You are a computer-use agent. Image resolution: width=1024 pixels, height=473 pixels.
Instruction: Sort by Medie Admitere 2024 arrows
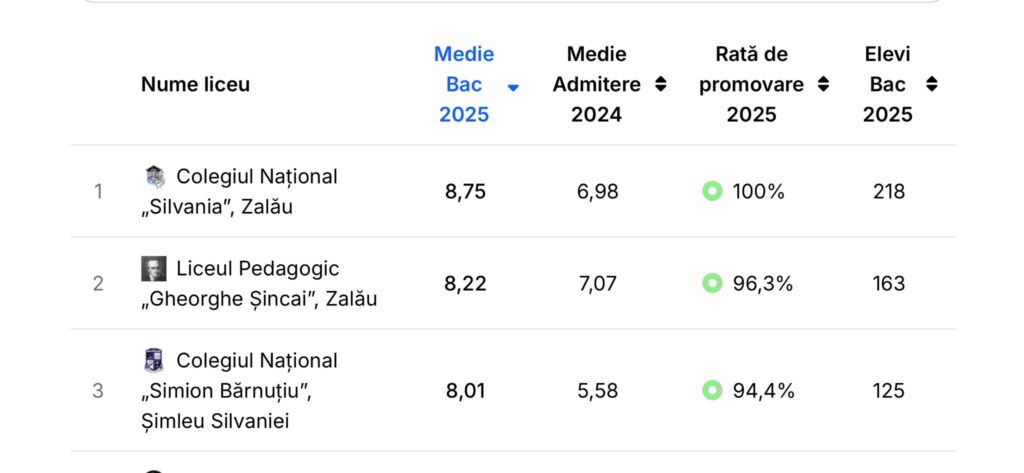tap(661, 84)
